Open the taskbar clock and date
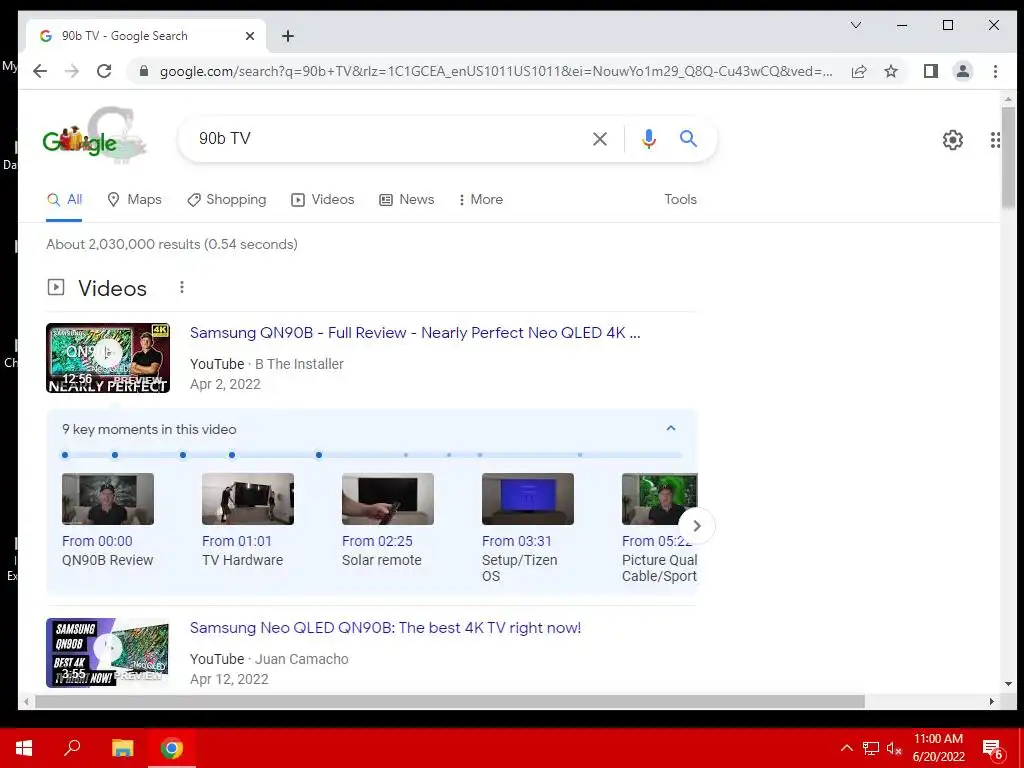 tap(938, 748)
